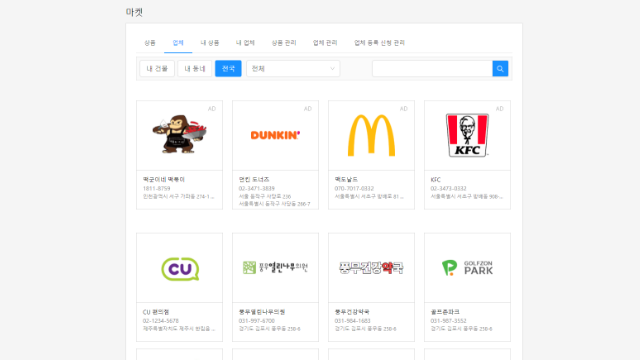The width and height of the screenshot is (640, 360).
Task: Expand the 전체 category dropdown
Action: pos(293,69)
